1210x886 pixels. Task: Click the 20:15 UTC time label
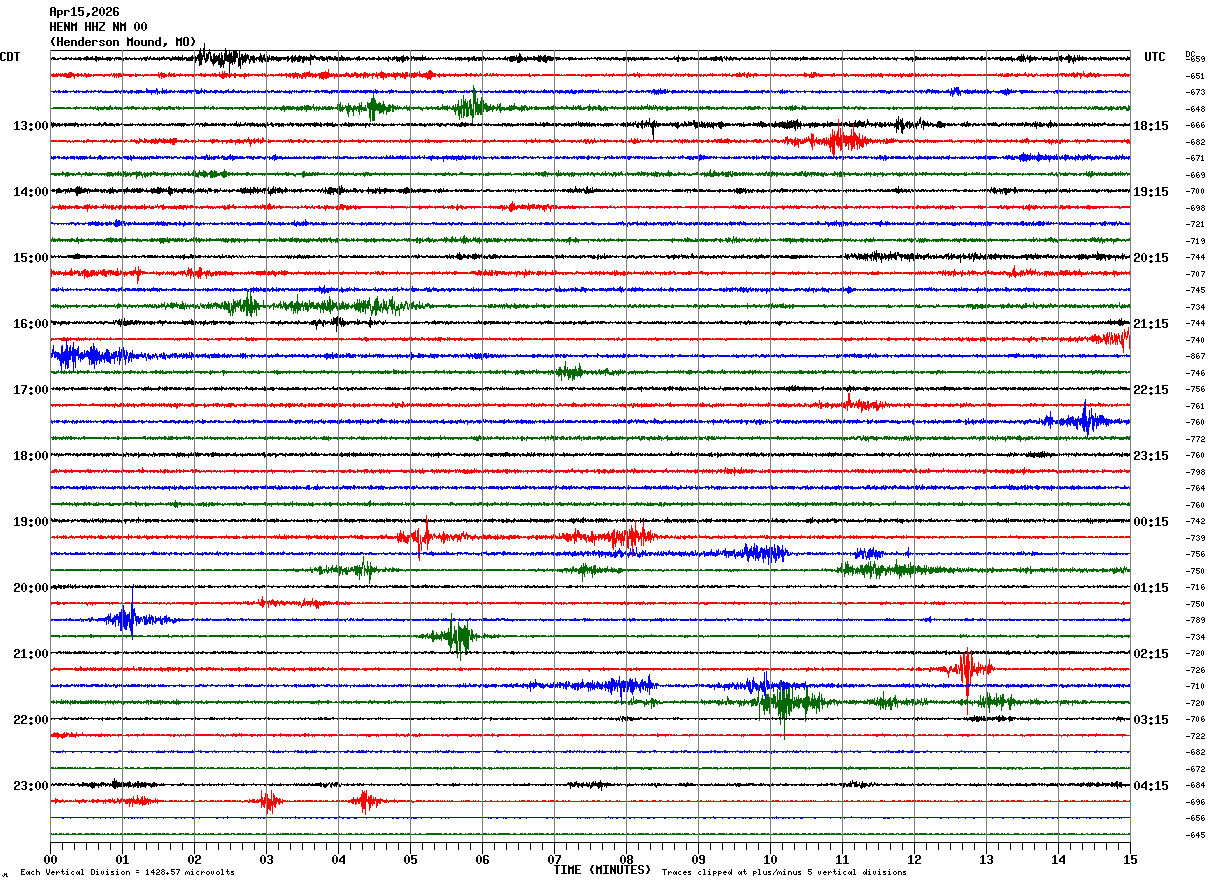[x=1151, y=258]
